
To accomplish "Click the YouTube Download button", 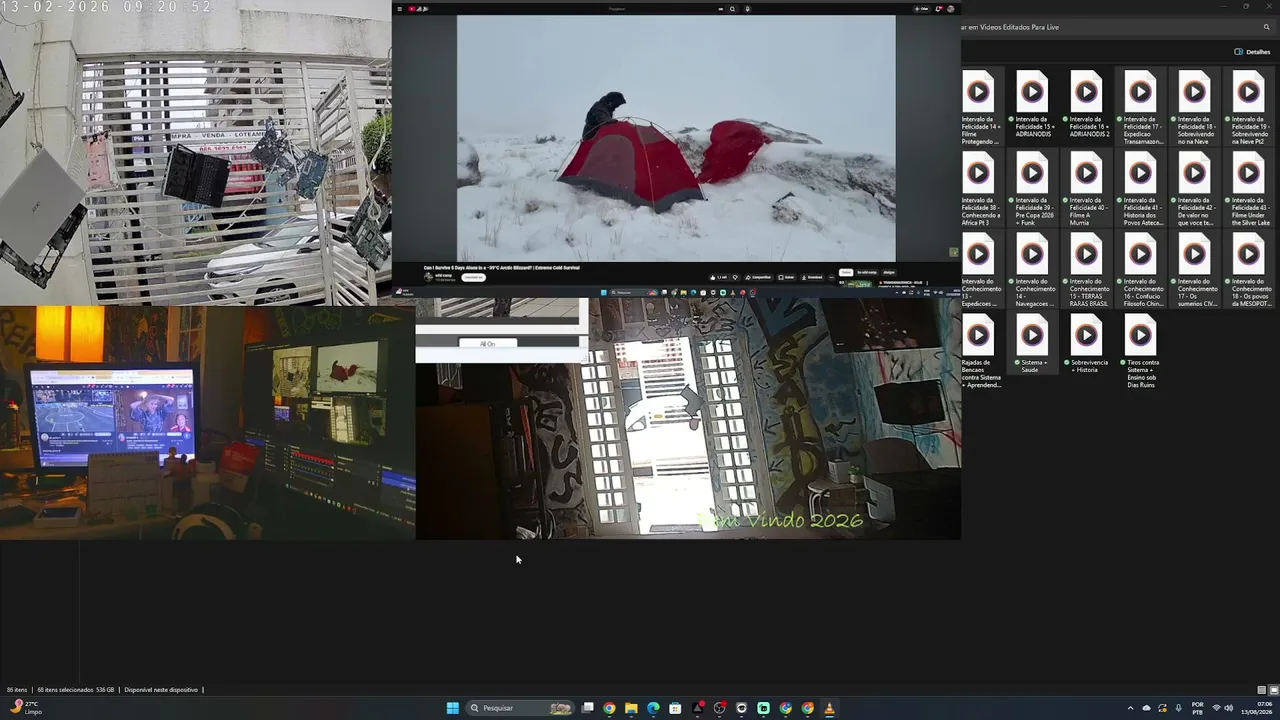I will pos(813,277).
